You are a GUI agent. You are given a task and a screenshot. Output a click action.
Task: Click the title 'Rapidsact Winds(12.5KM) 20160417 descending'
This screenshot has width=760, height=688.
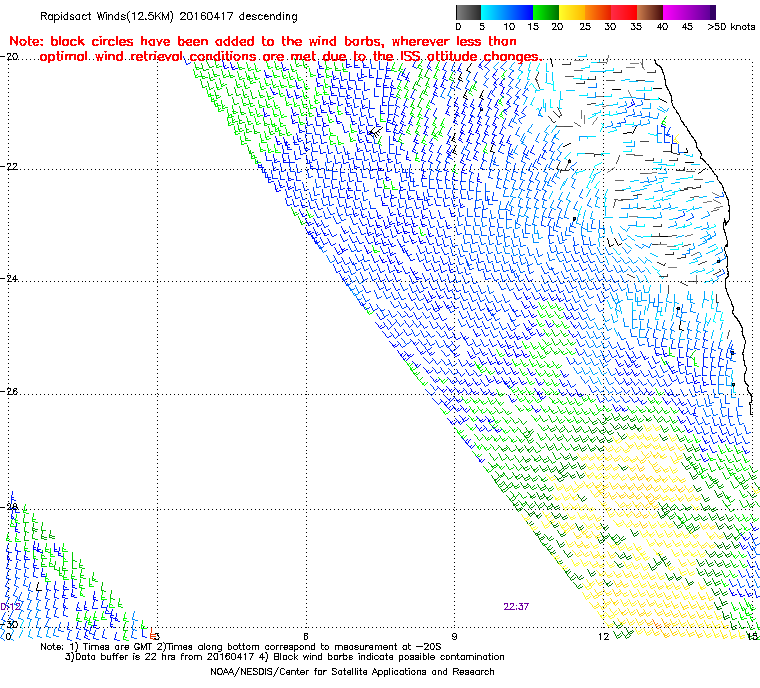(169, 16)
